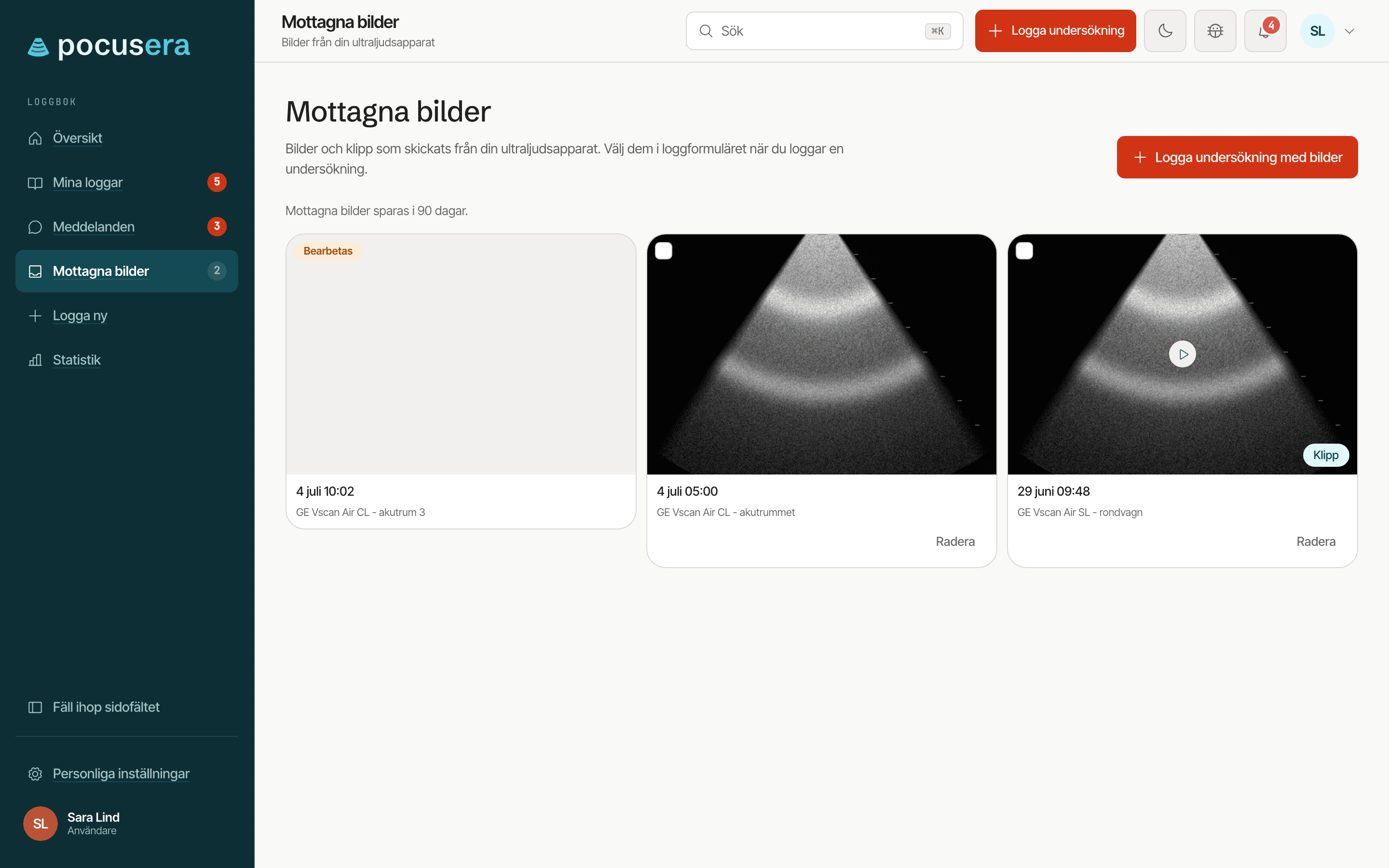The height and width of the screenshot is (868, 1389).
Task: Click the Mottagna bilder count badge 2
Action: (x=217, y=271)
